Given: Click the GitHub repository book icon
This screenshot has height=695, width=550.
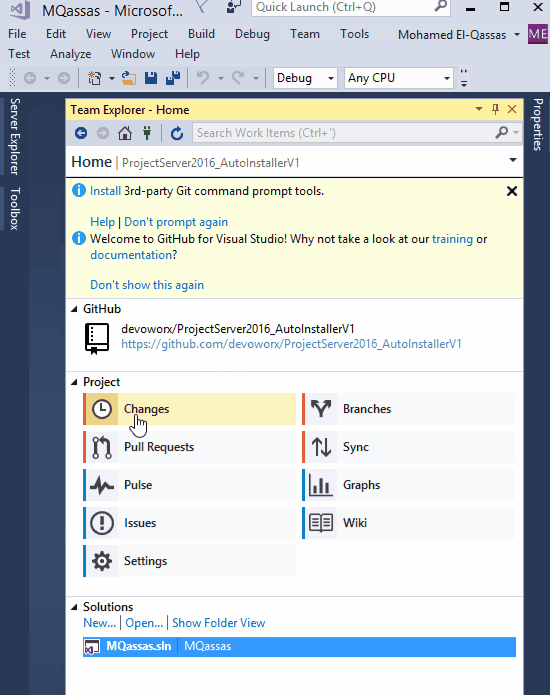Looking at the screenshot, I should [x=97, y=338].
